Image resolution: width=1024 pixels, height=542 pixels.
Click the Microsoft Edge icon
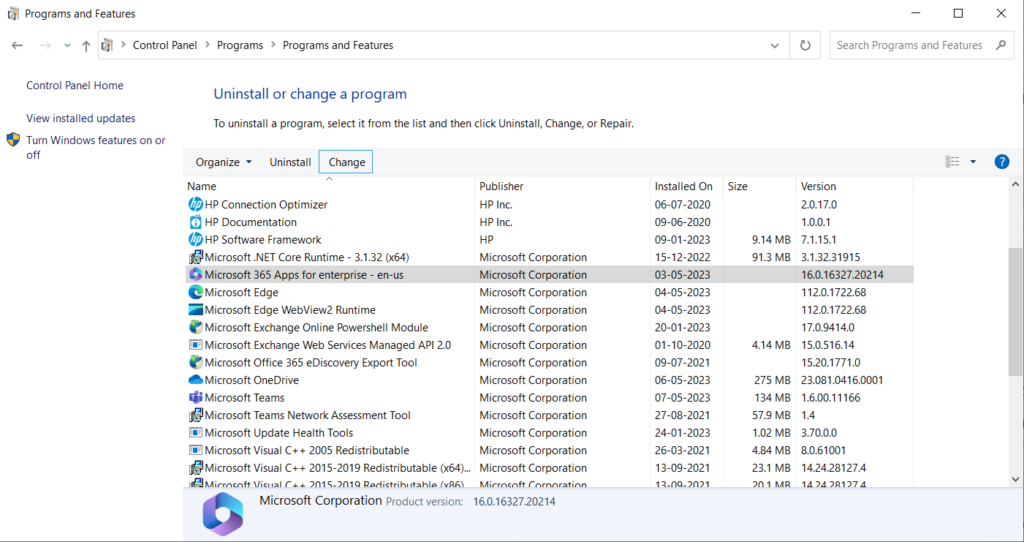(195, 293)
